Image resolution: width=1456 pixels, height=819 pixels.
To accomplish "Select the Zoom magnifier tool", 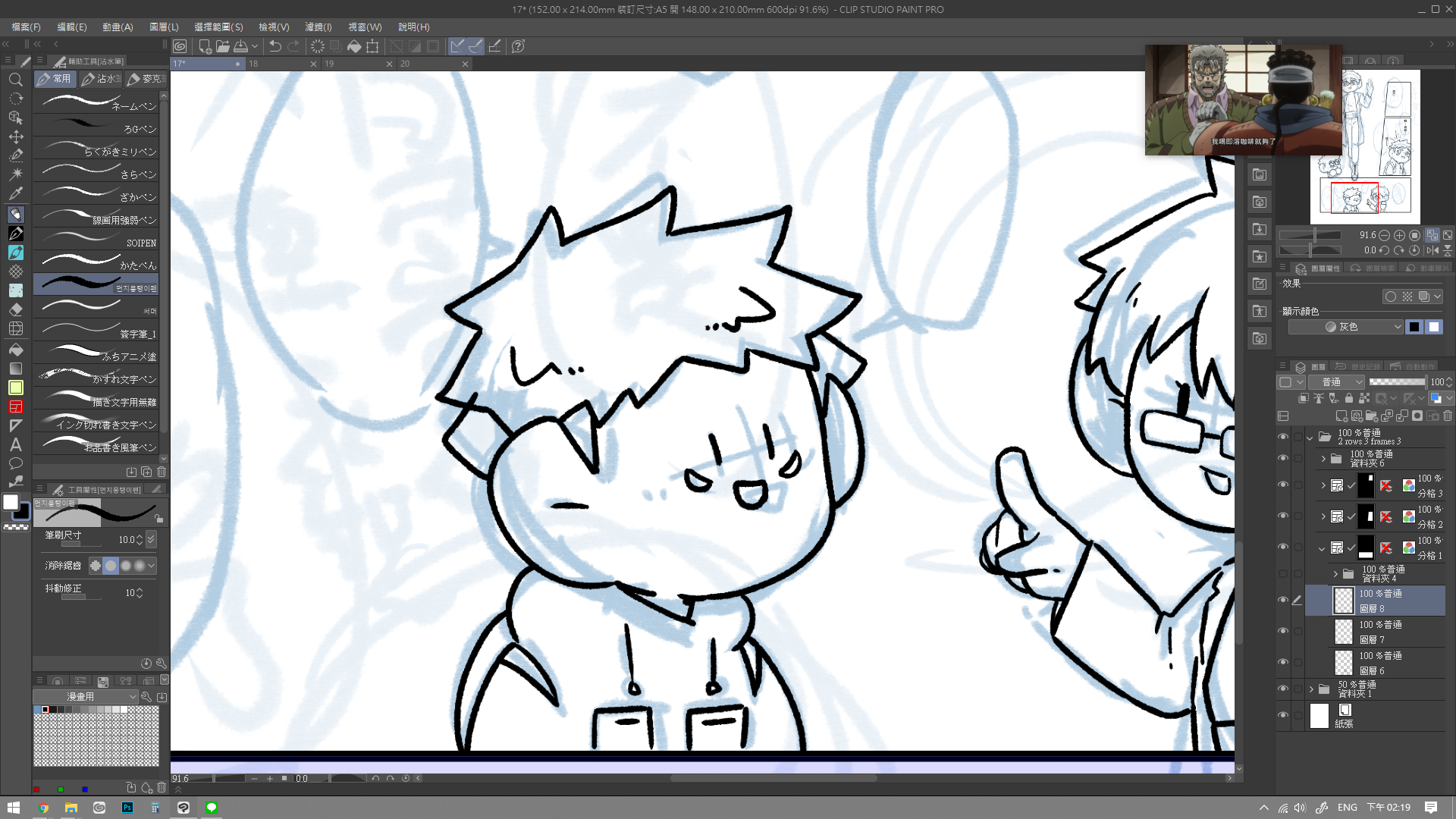I will pyautogui.click(x=15, y=80).
